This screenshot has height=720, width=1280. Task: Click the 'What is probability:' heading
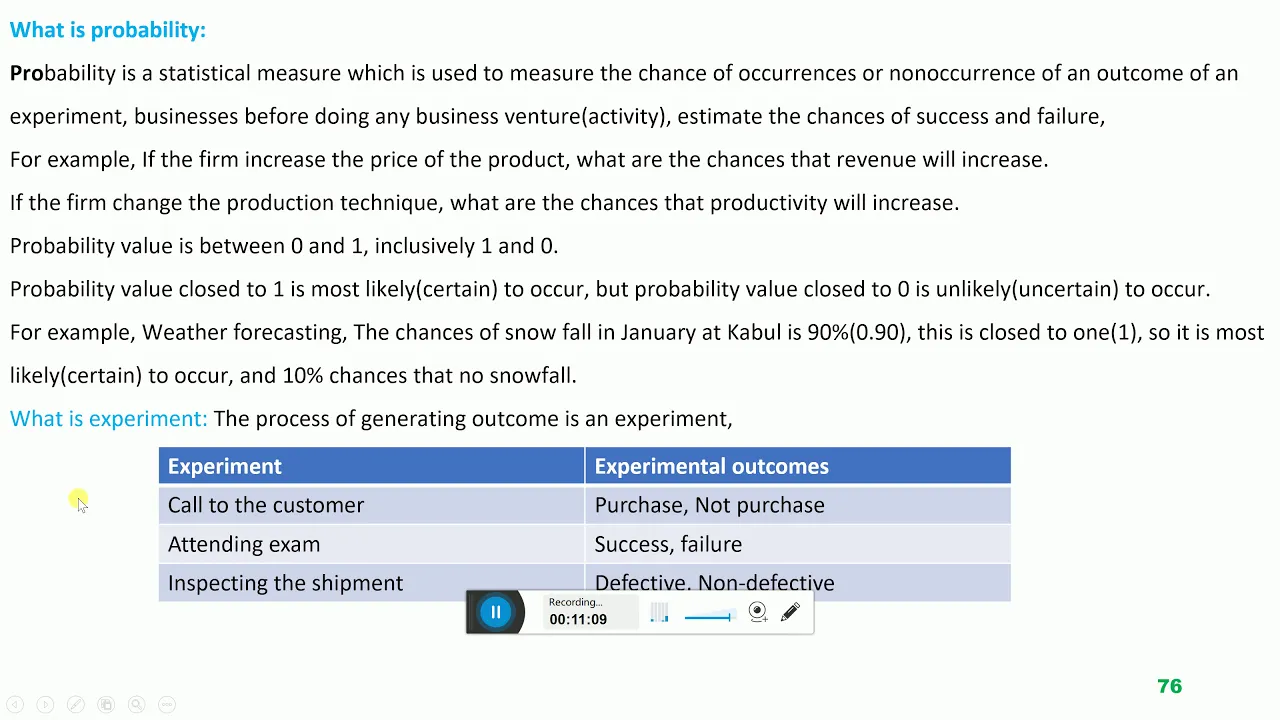click(108, 30)
